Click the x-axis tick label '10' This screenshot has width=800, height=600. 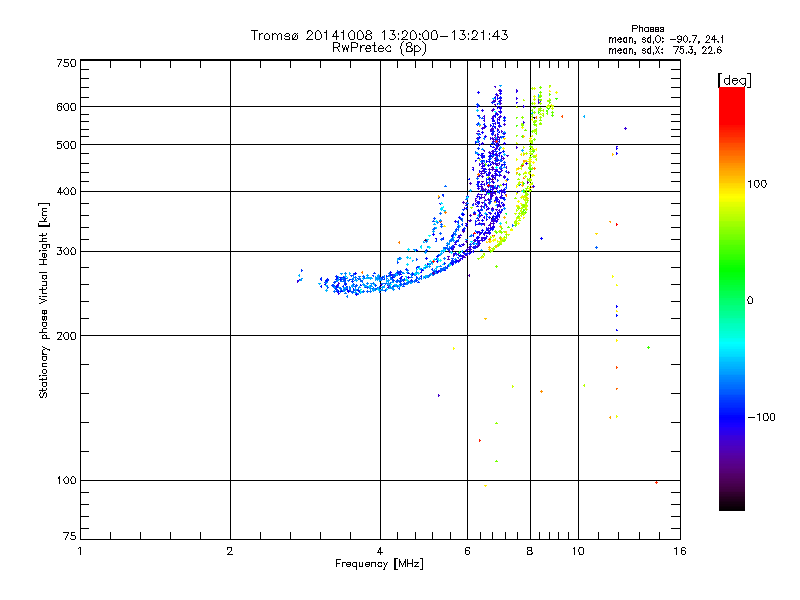578,551
